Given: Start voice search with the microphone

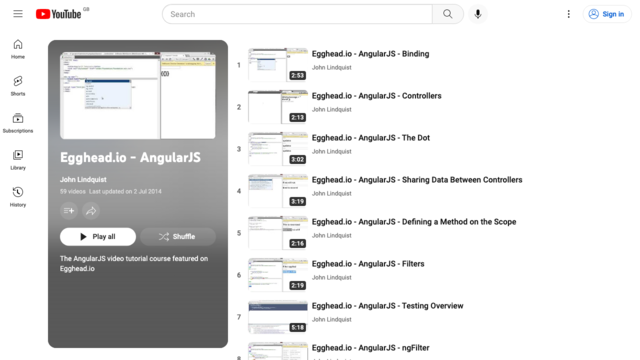Looking at the screenshot, I should click(478, 14).
